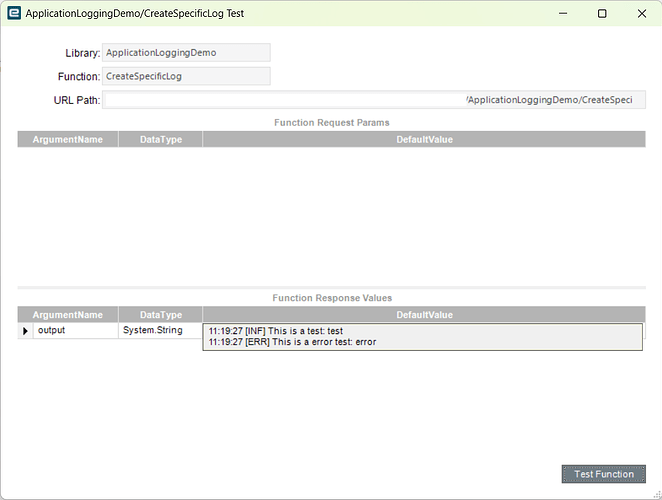Focus the Function input field
The width and height of the screenshot is (662, 500).
186,76
